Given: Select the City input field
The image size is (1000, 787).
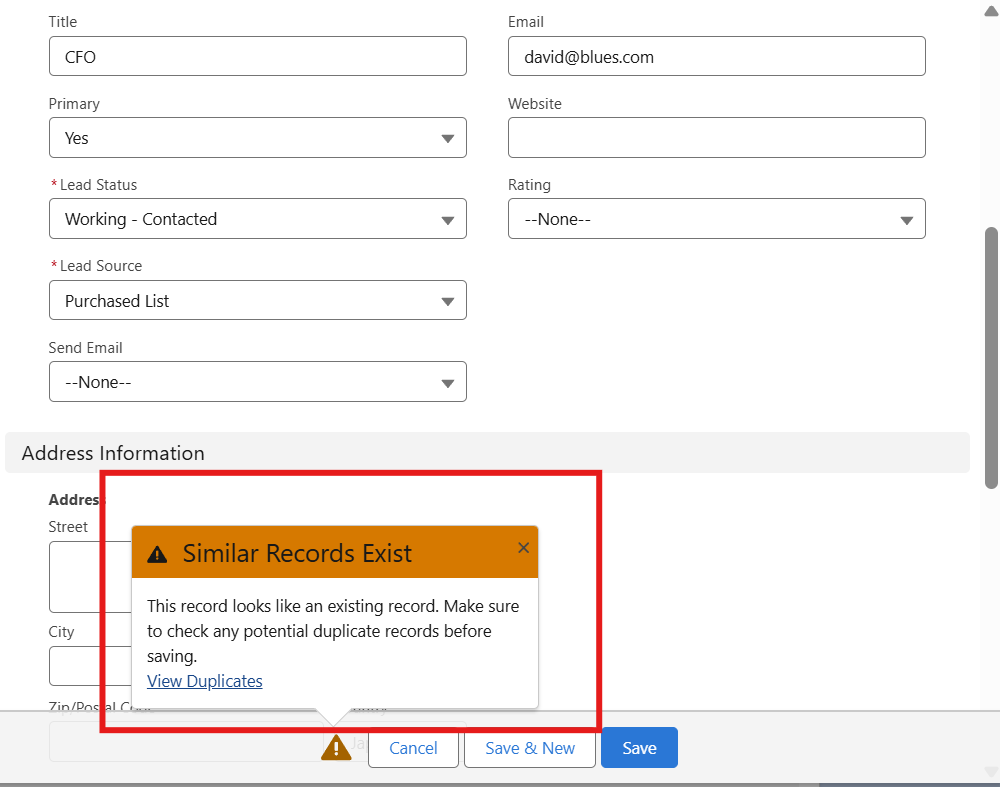Looking at the screenshot, I should point(90,665).
